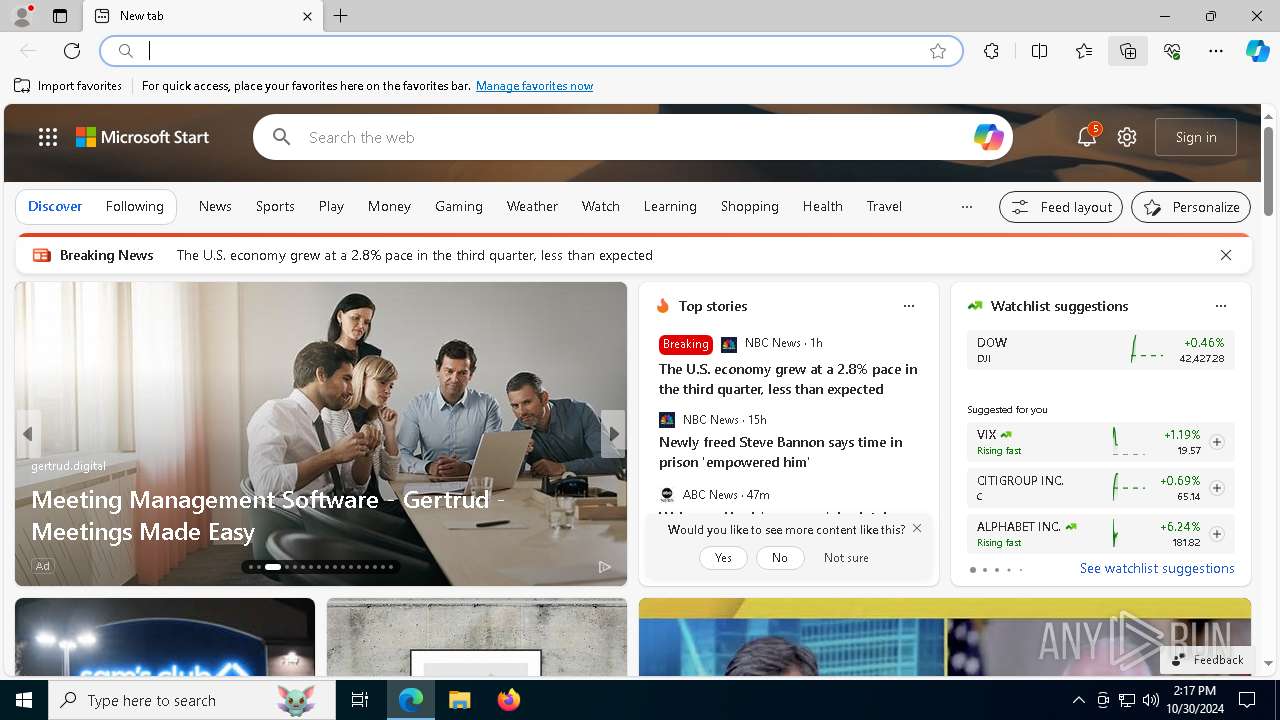Screen dimensions: 1280x720
Task: Open the Settings and more ellipsis menu
Action: [x=1216, y=51]
